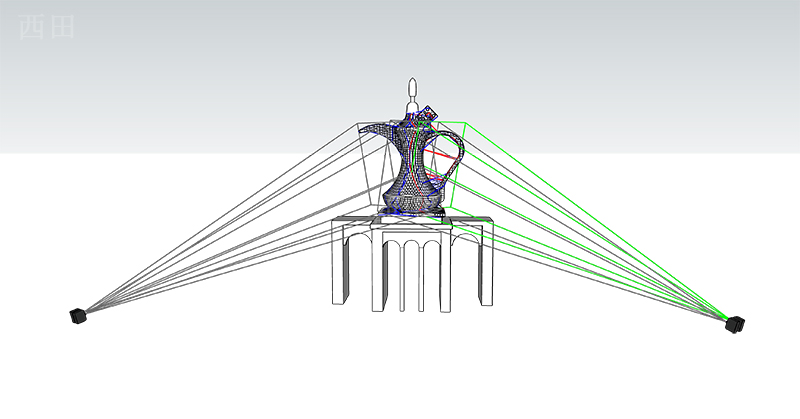This screenshot has width=800, height=419.
Task: Click the red ray line near the handle
Action: point(439,154)
